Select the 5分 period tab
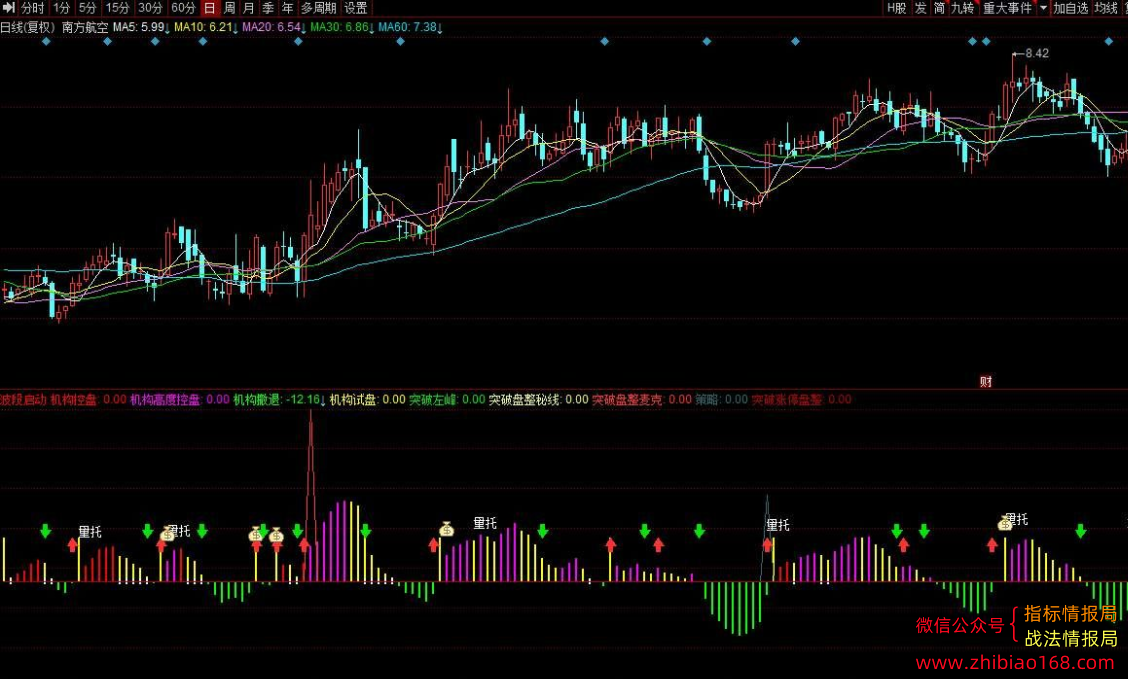 coord(88,8)
